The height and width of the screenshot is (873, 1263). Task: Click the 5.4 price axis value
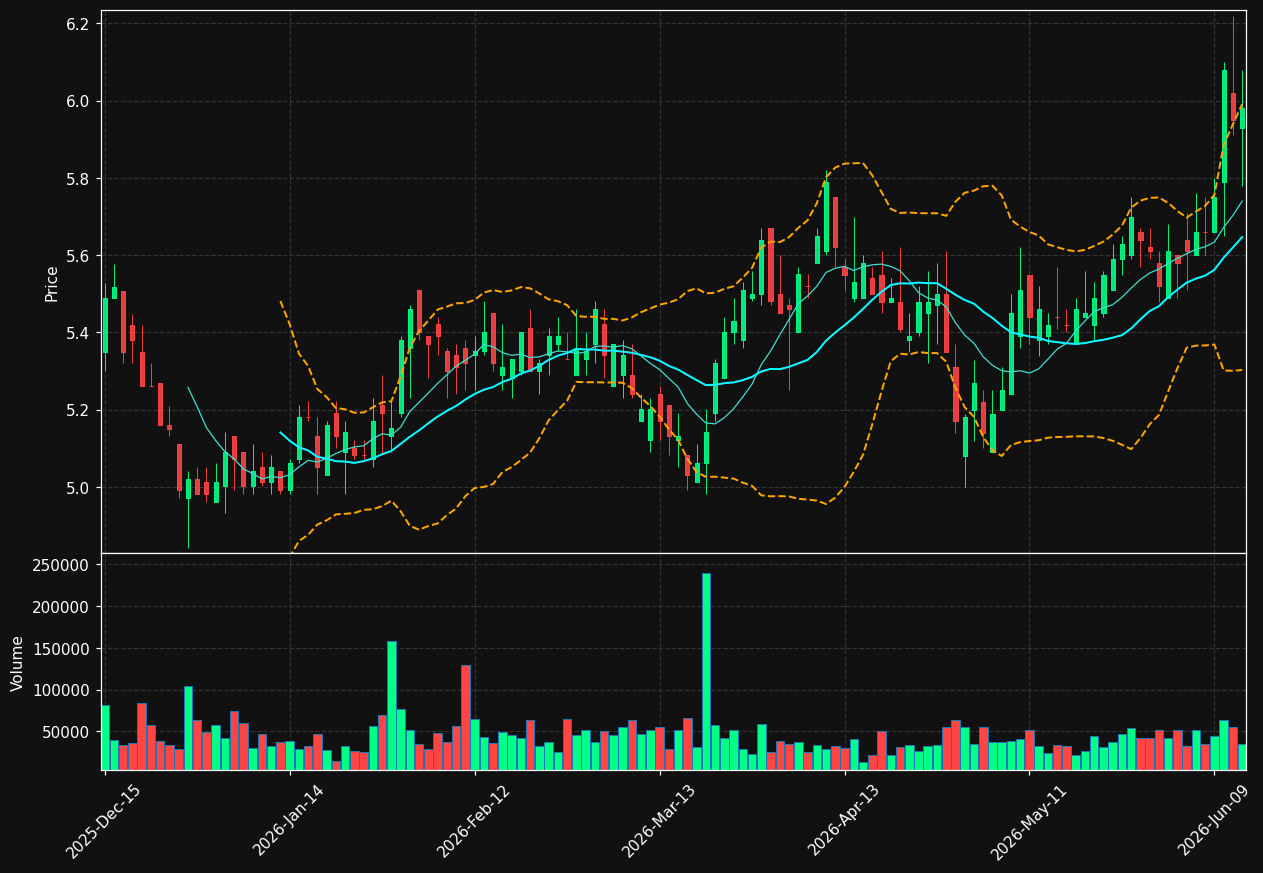(x=79, y=333)
